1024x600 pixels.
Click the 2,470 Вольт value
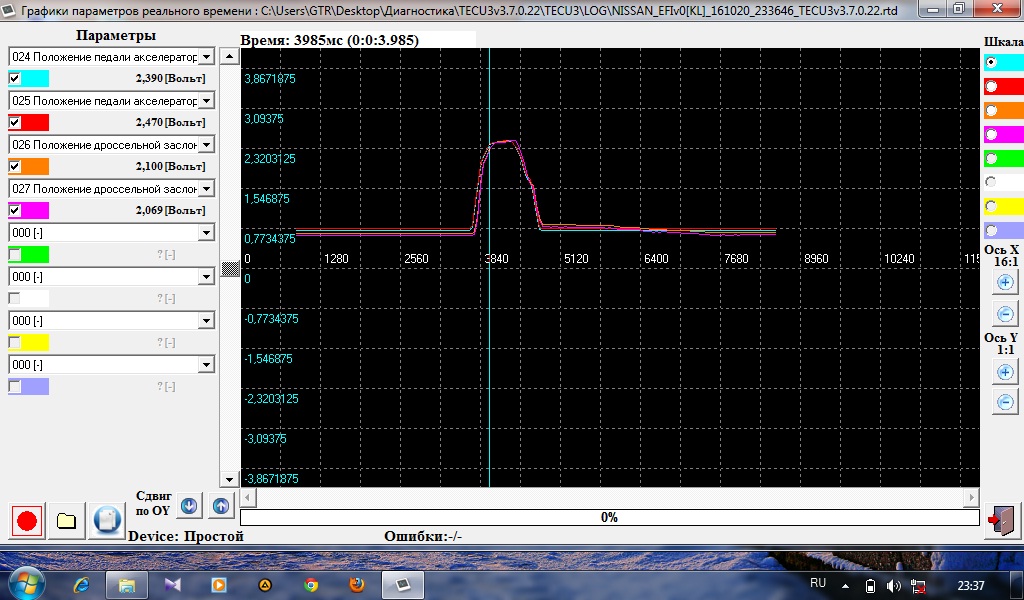[x=170, y=122]
